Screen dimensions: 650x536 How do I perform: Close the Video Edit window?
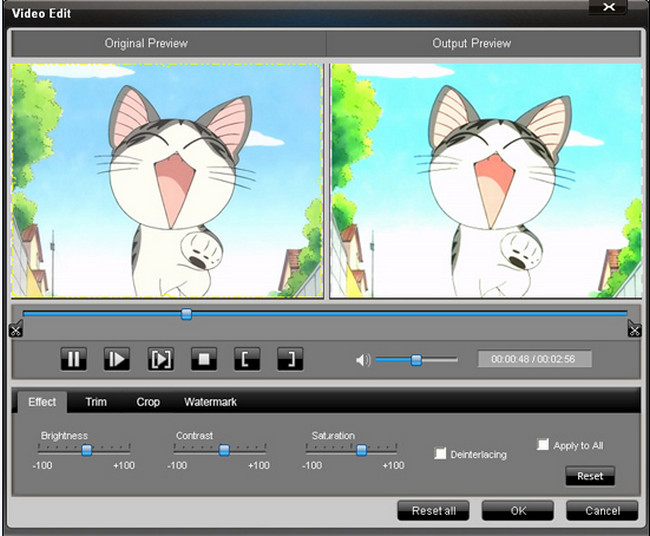pos(608,7)
